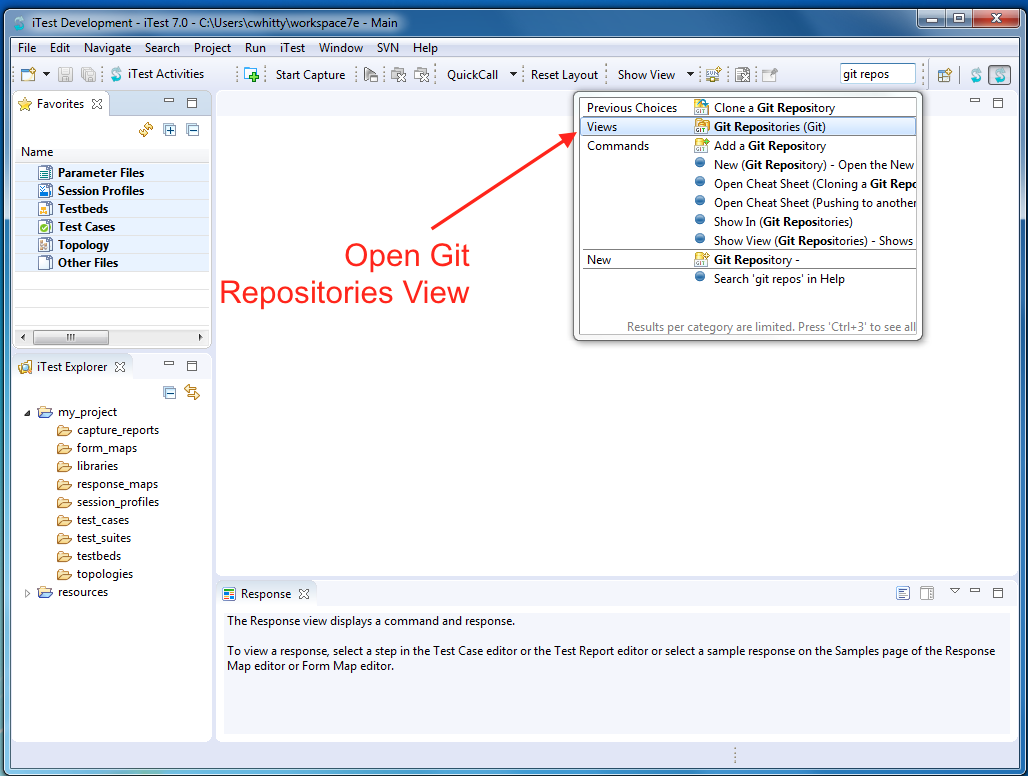This screenshot has width=1028, height=776.
Task: Open the Response view menu triangle
Action: click(955, 591)
